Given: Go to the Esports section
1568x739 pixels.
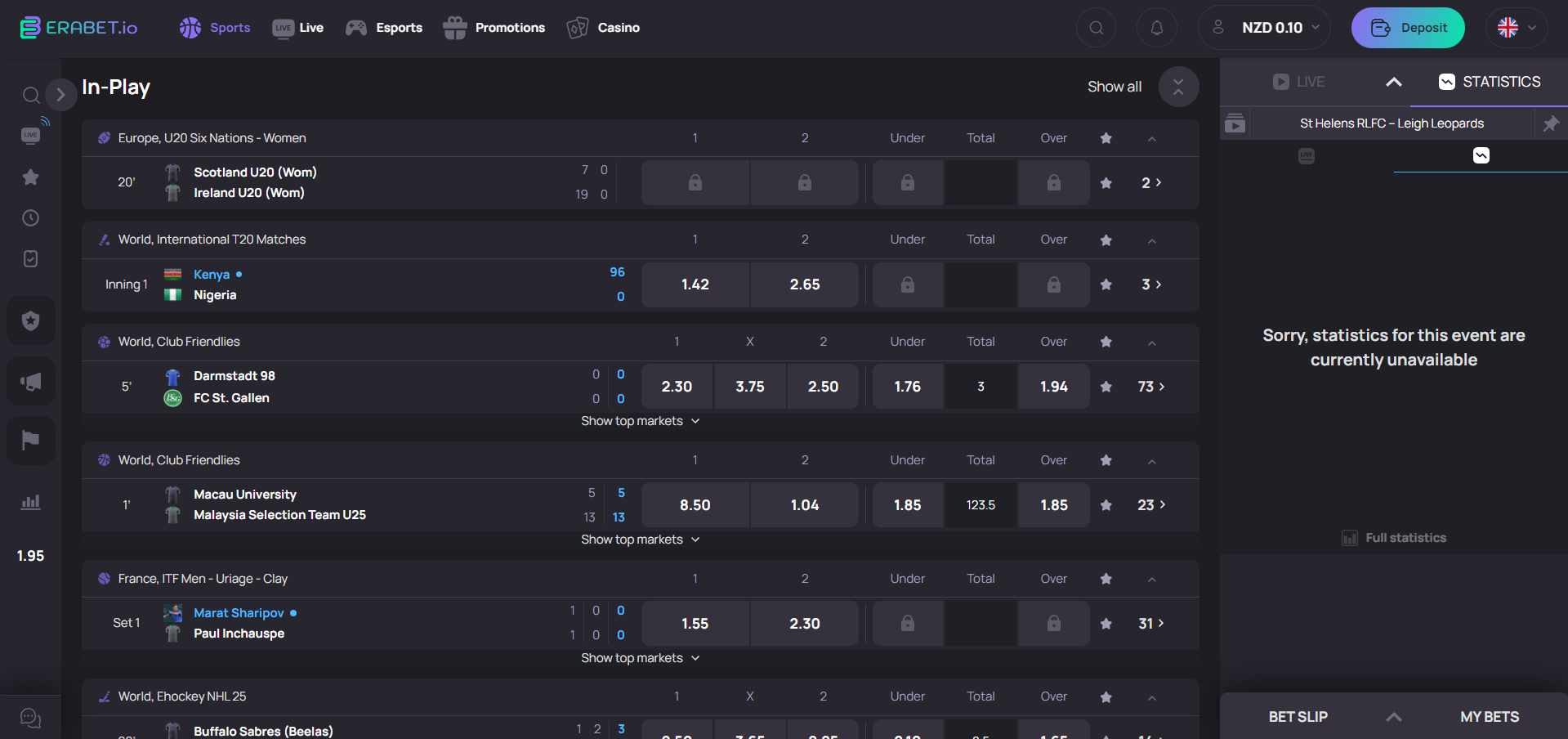Looking at the screenshot, I should click(384, 28).
